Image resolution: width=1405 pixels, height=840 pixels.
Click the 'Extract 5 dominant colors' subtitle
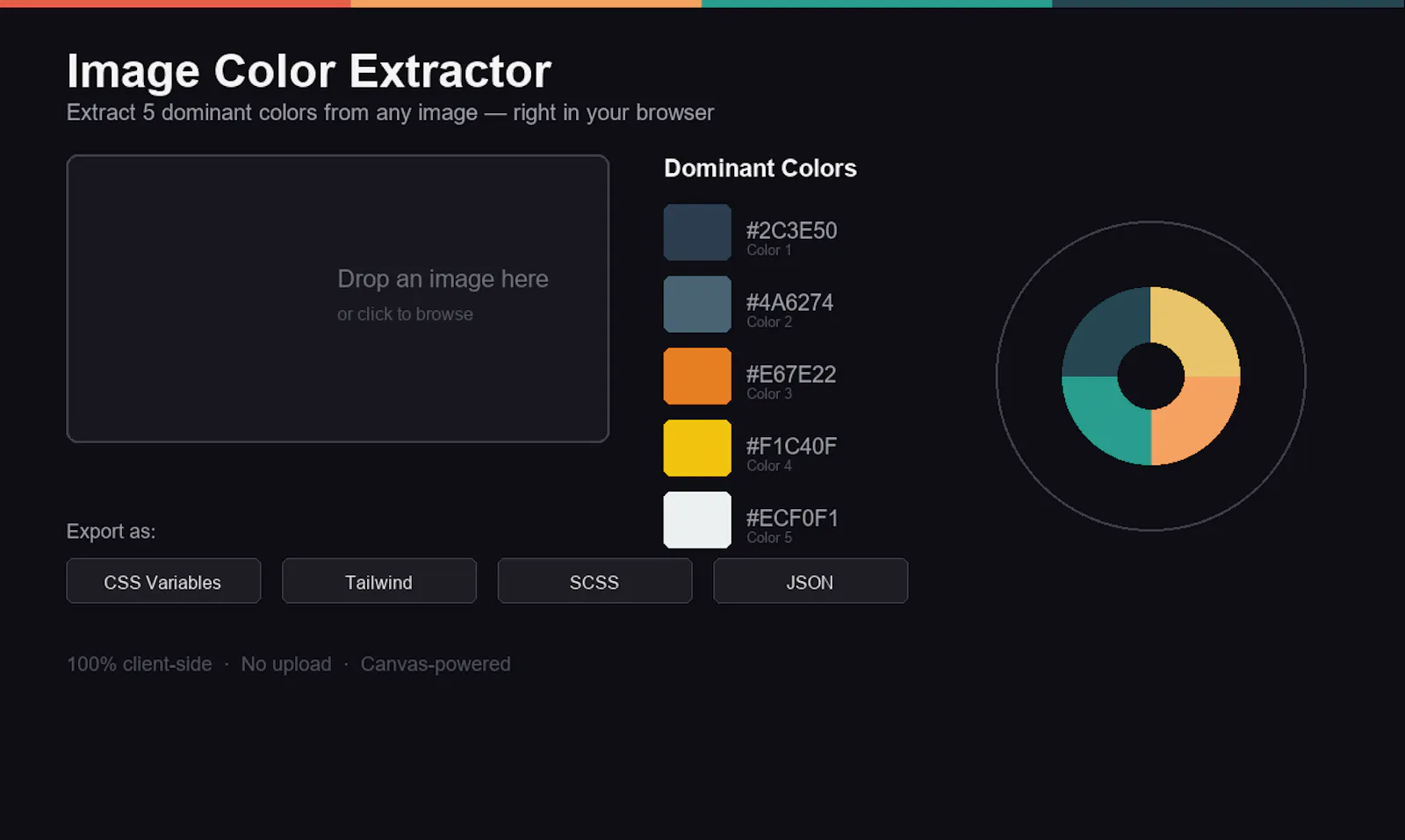point(390,112)
